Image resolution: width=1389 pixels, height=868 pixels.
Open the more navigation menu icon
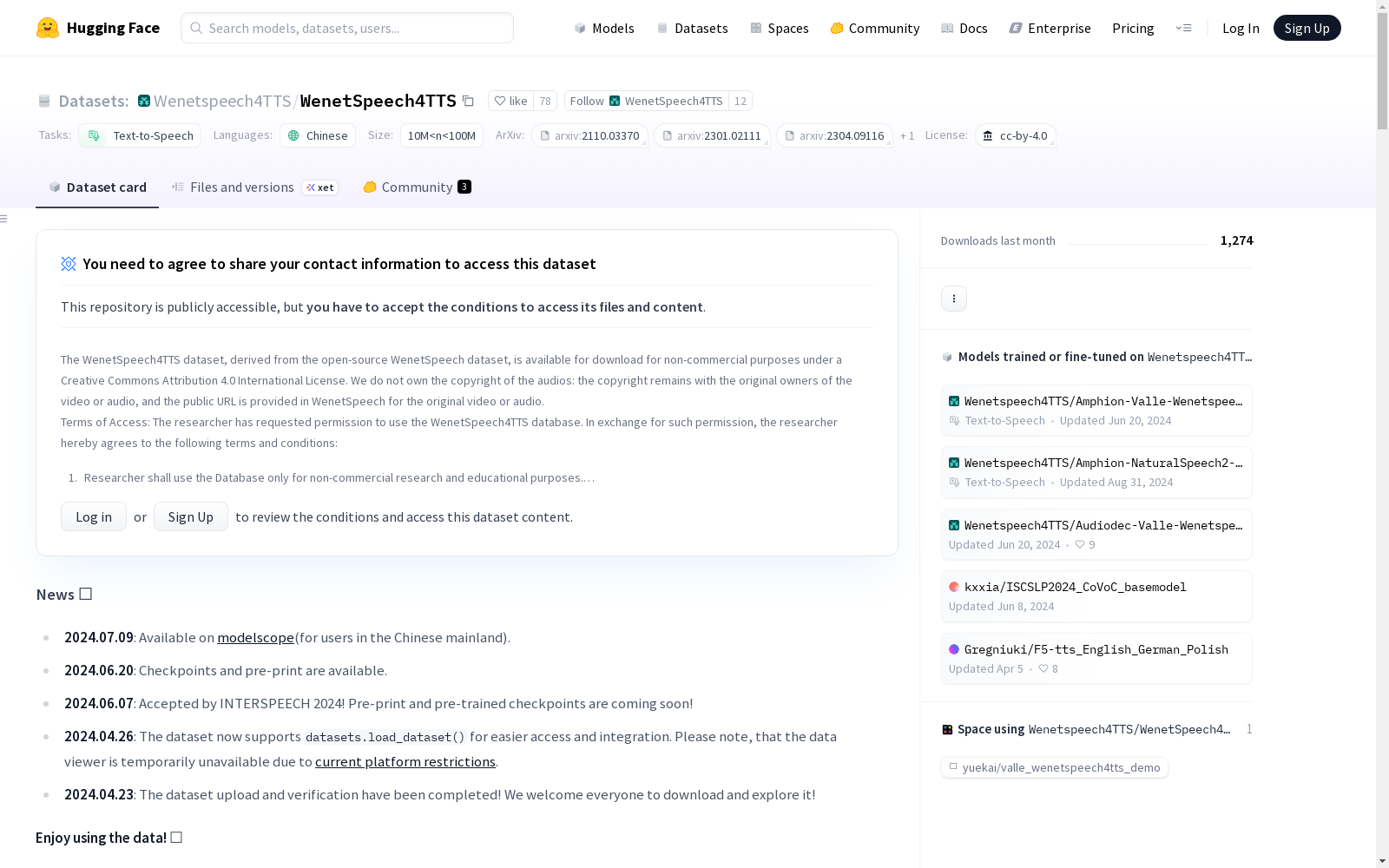(x=1183, y=28)
